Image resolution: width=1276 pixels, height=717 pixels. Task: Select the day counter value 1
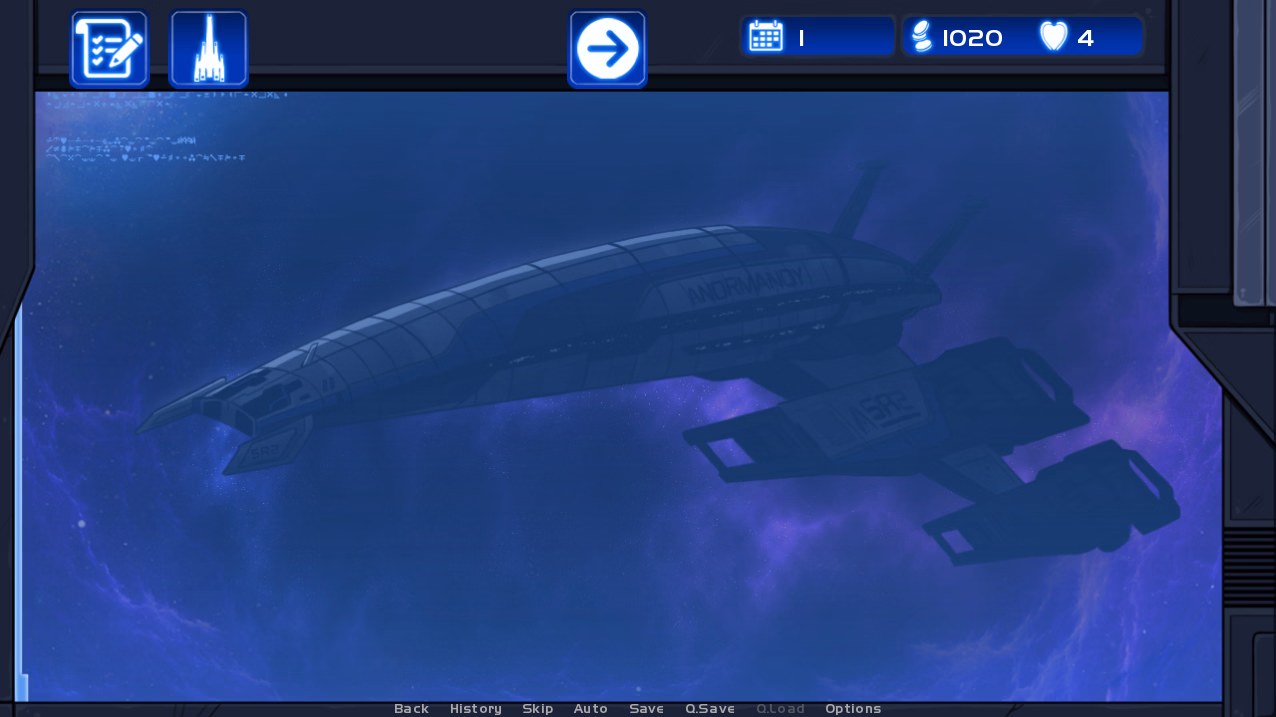click(801, 38)
